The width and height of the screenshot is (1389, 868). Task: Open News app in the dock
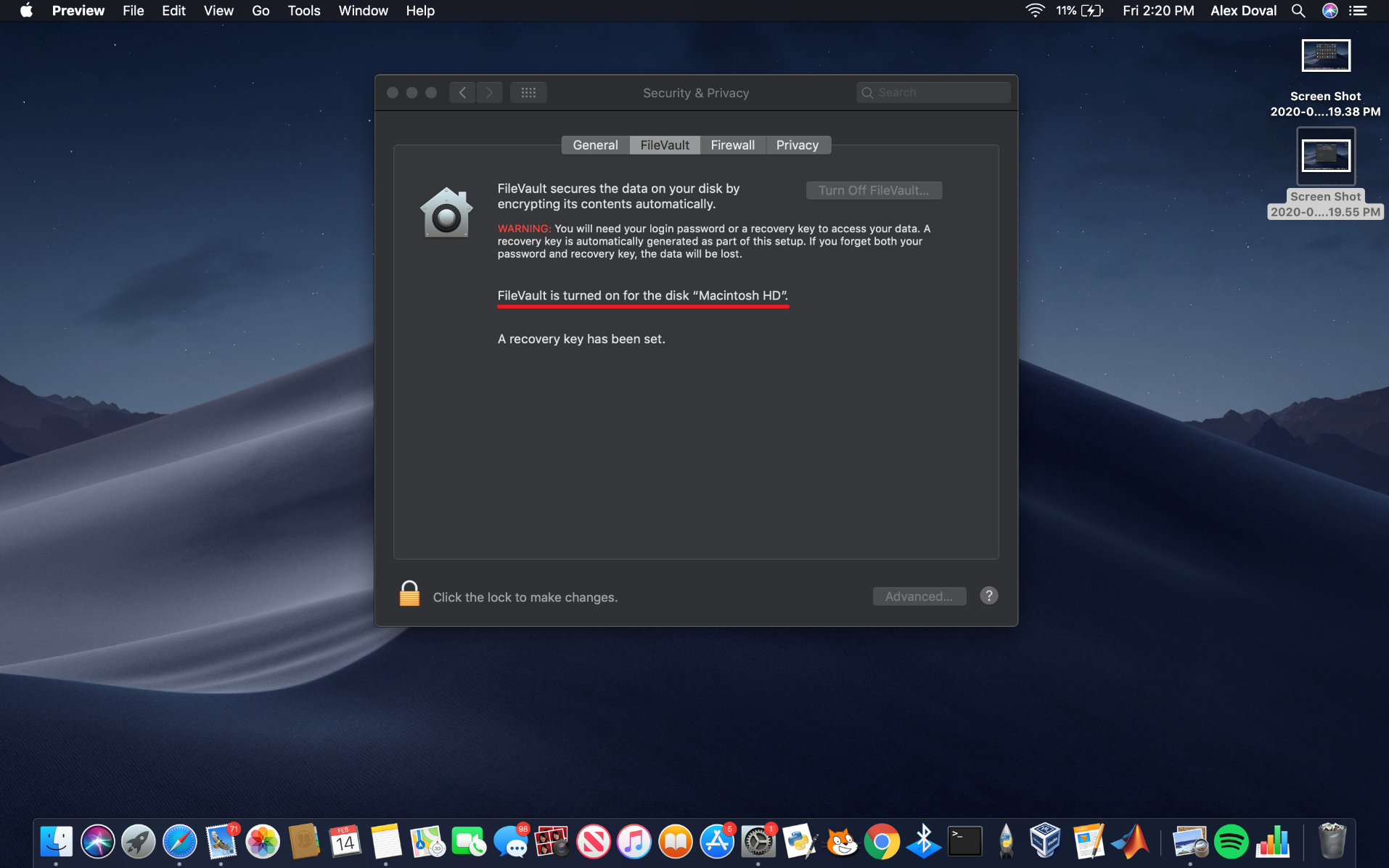pyautogui.click(x=593, y=842)
